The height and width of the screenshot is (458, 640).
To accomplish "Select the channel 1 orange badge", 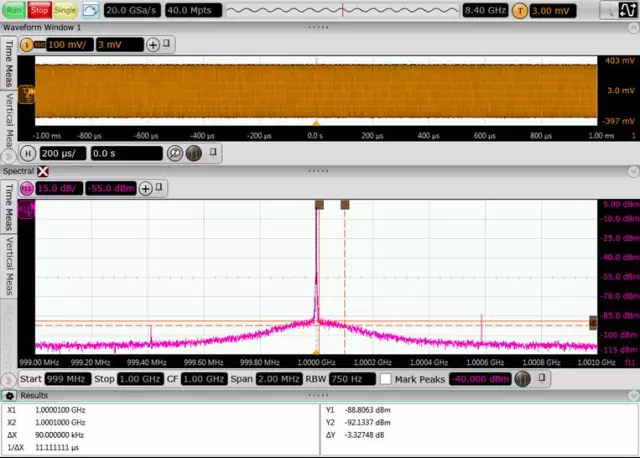I will tap(27, 44).
